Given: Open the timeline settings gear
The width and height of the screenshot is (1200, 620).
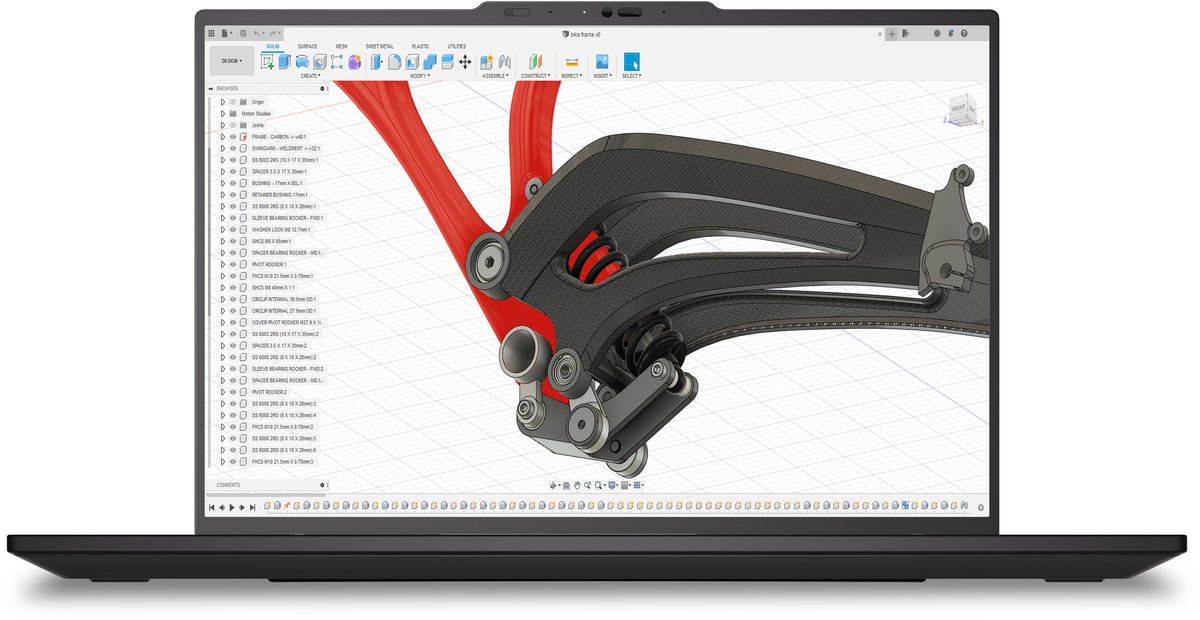Looking at the screenshot, I should coord(981,508).
